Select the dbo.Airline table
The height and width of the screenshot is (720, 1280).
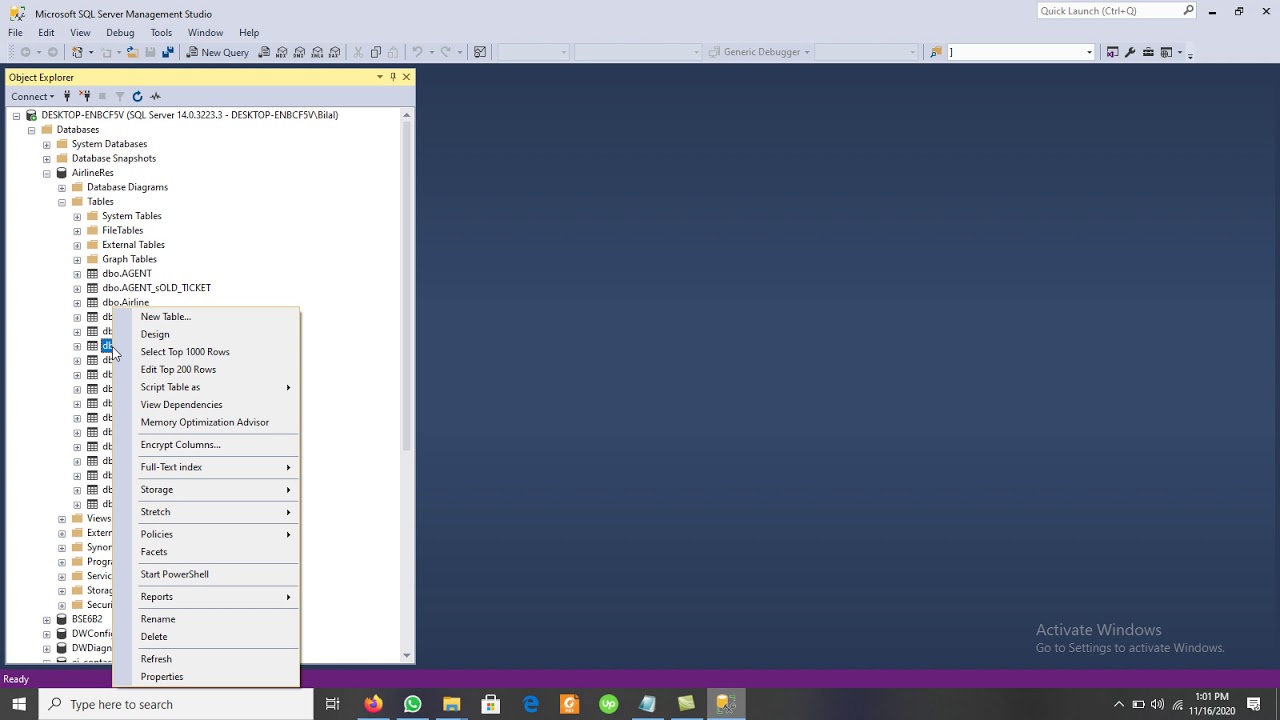[x=125, y=302]
